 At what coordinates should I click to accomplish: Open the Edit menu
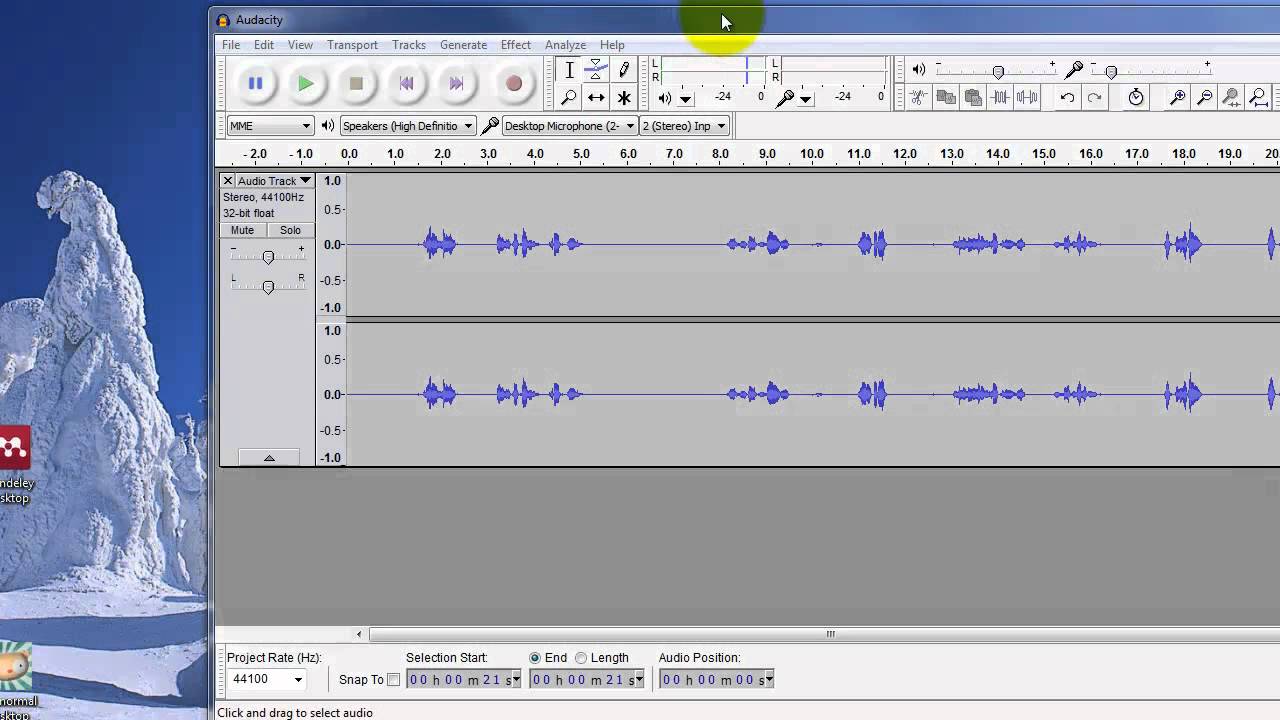click(264, 45)
